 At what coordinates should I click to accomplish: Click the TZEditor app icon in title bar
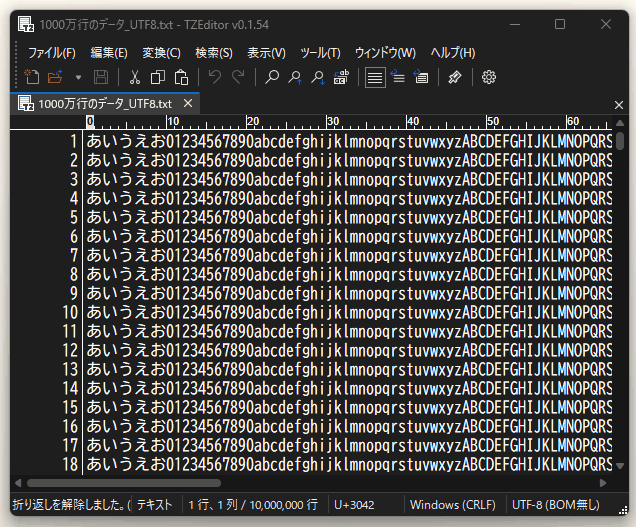(26, 24)
